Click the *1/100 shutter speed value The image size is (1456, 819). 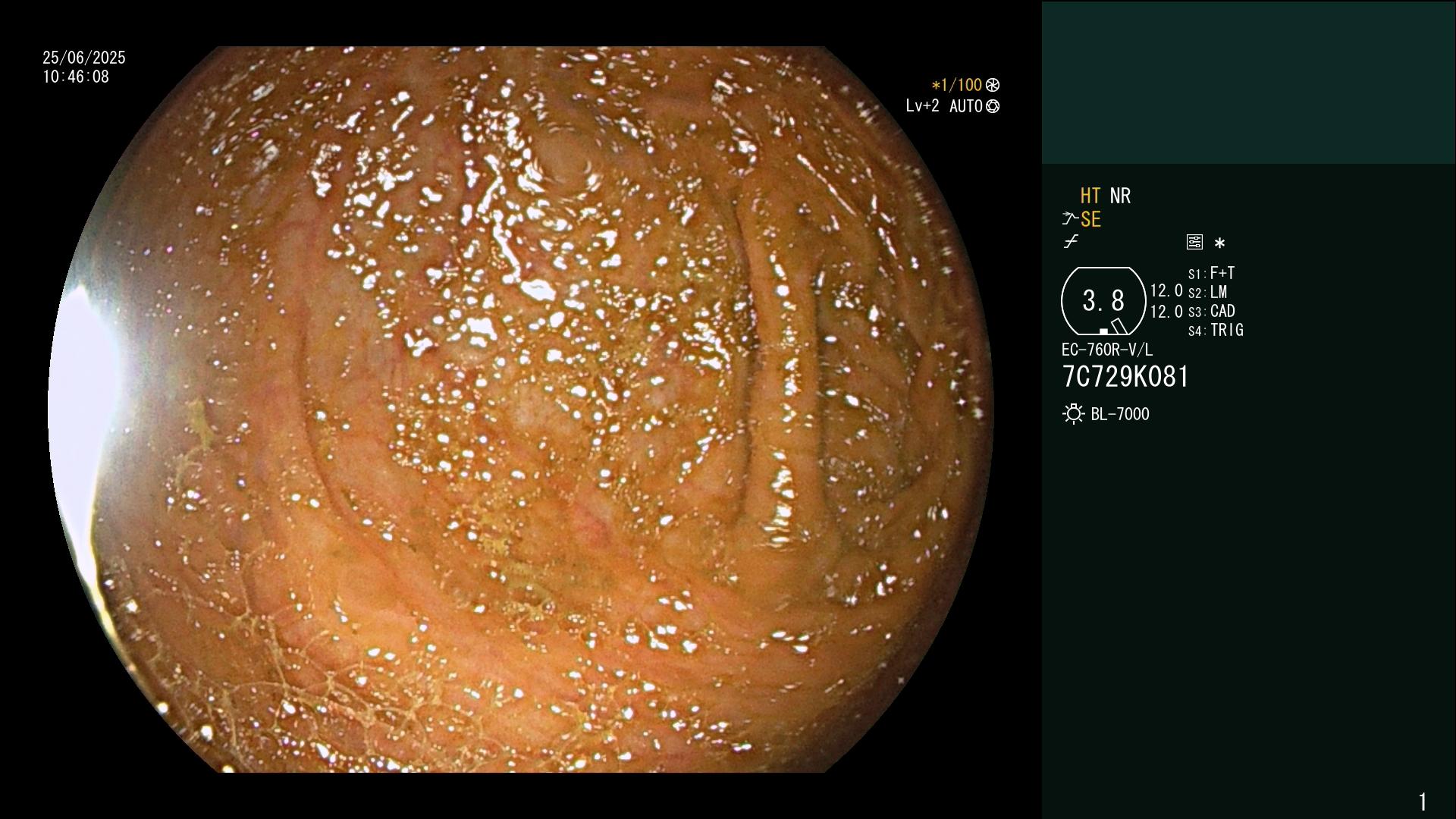(956, 85)
